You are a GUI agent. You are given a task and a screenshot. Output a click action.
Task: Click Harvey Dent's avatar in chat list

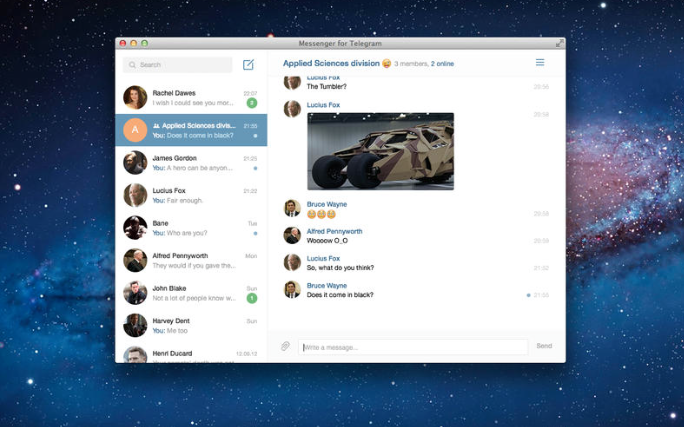[135, 325]
